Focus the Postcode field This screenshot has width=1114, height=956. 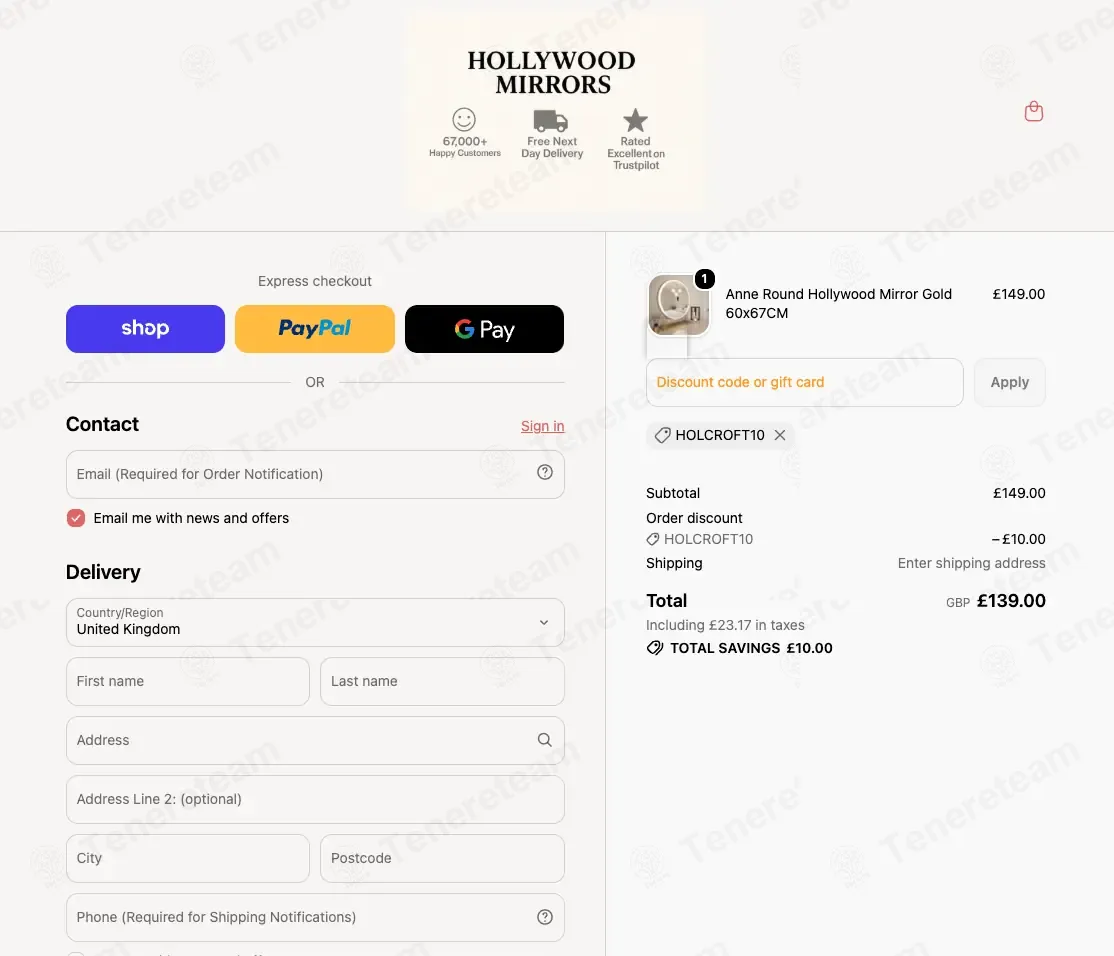tap(443, 858)
